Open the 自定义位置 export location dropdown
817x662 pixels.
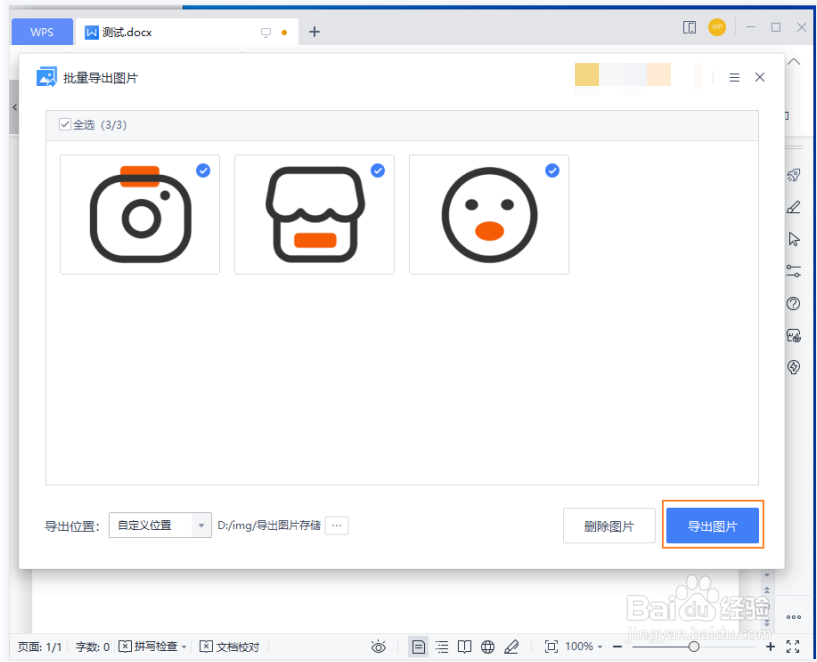160,525
